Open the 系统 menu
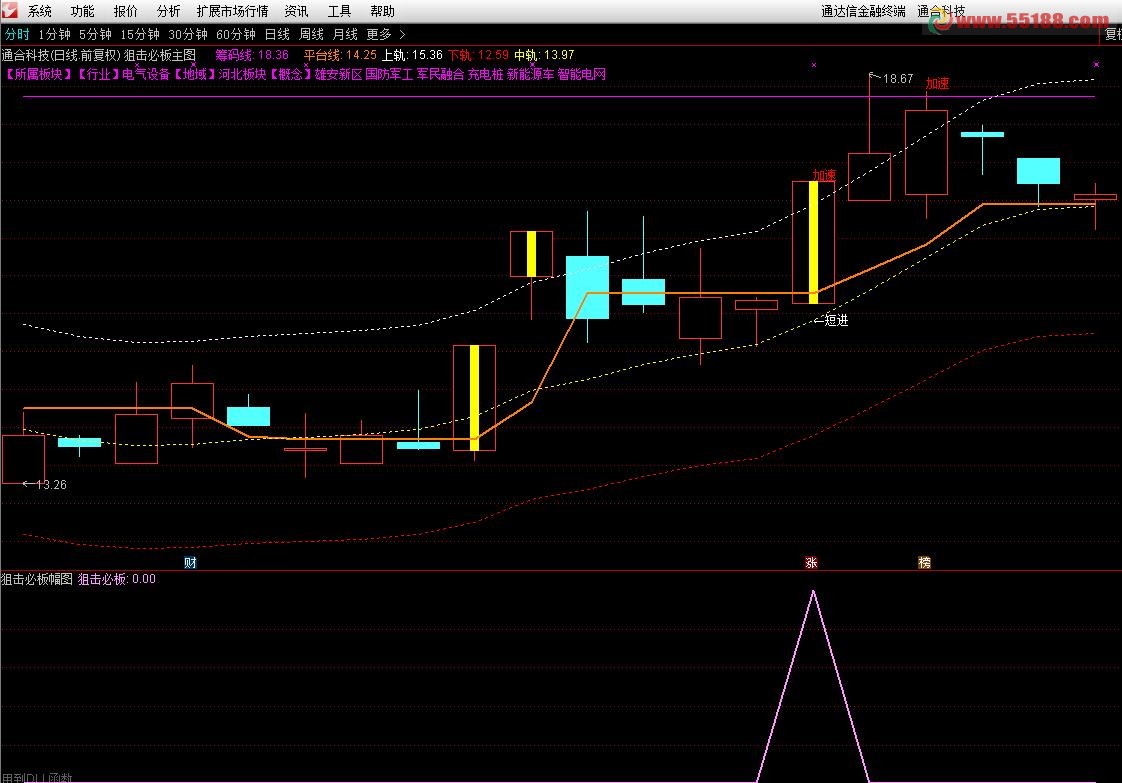 click(40, 12)
